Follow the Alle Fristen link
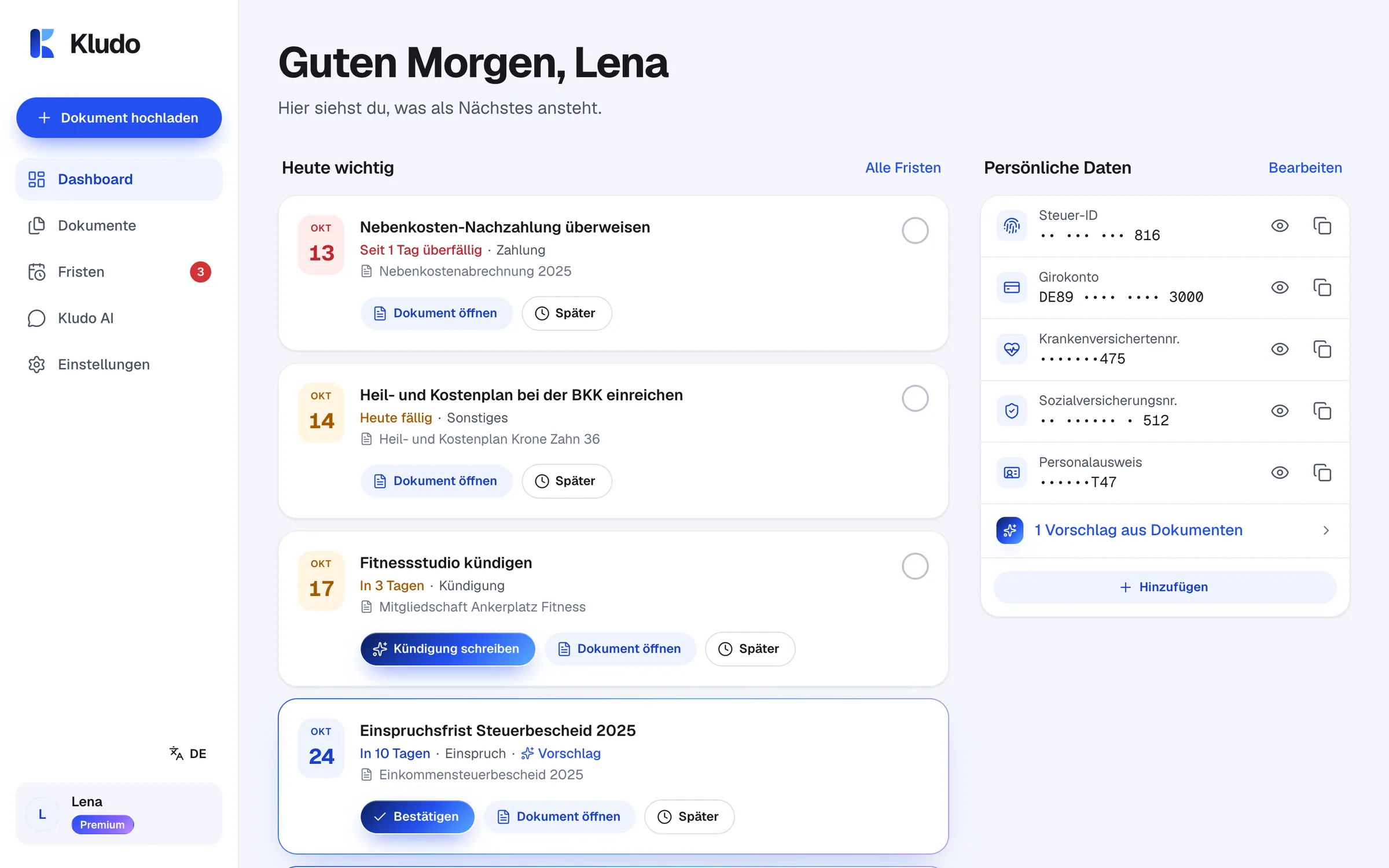Image resolution: width=1389 pixels, height=868 pixels. [x=903, y=168]
